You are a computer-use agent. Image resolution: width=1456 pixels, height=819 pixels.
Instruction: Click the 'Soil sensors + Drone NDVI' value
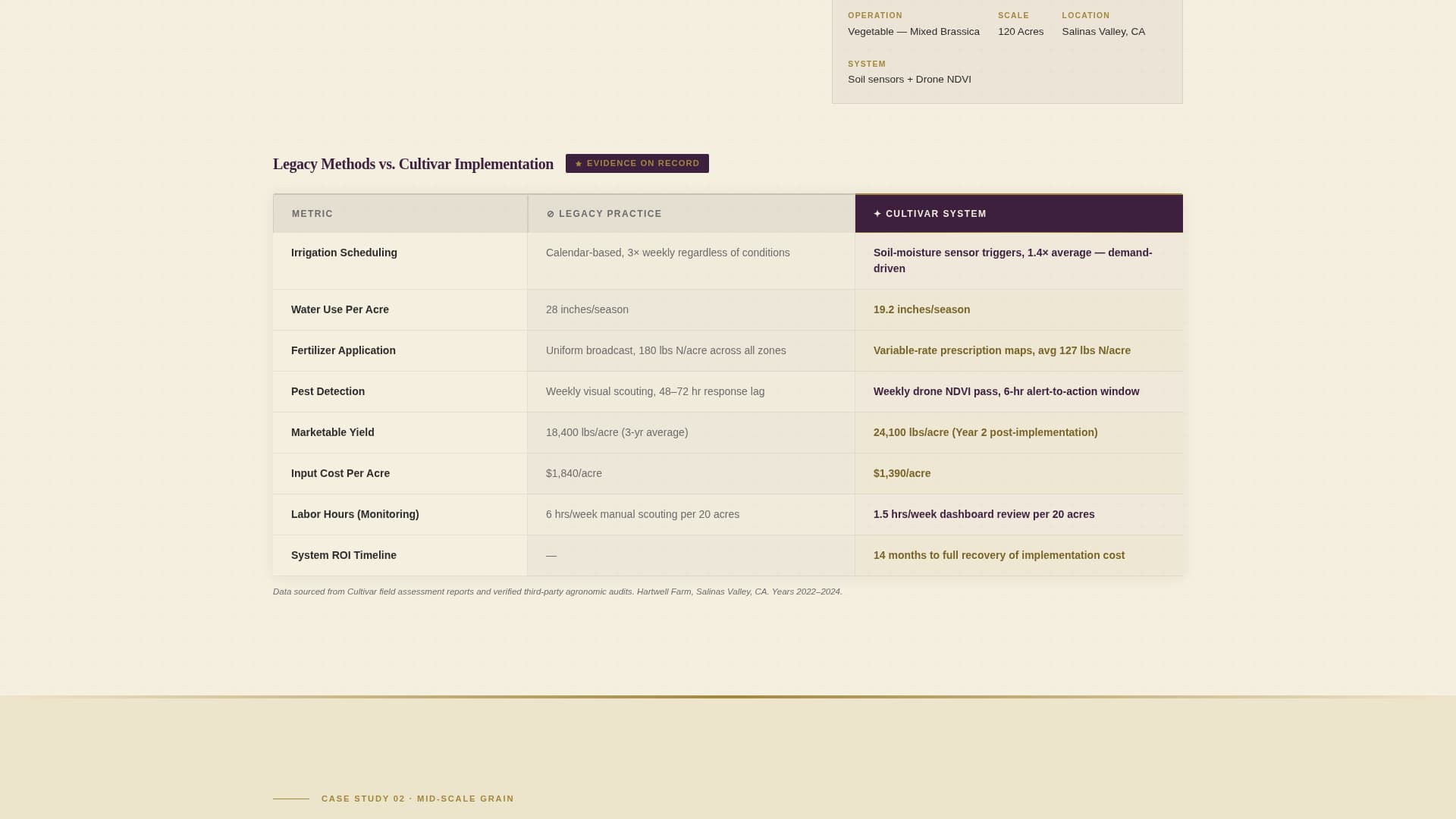tap(909, 80)
